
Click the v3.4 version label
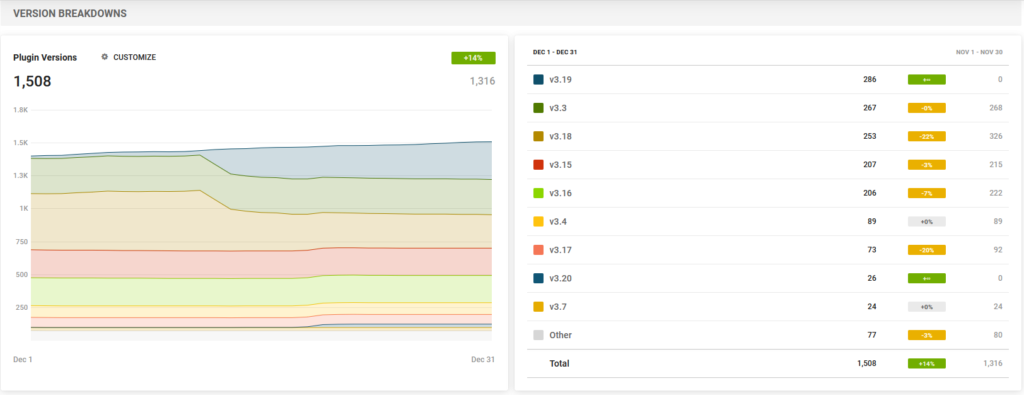558,221
